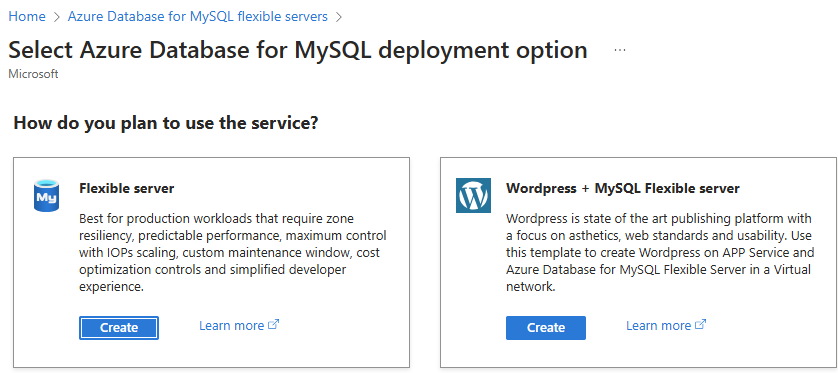
Task: Select the Wordpress + MySQL Flexible server title
Action: pos(623,188)
